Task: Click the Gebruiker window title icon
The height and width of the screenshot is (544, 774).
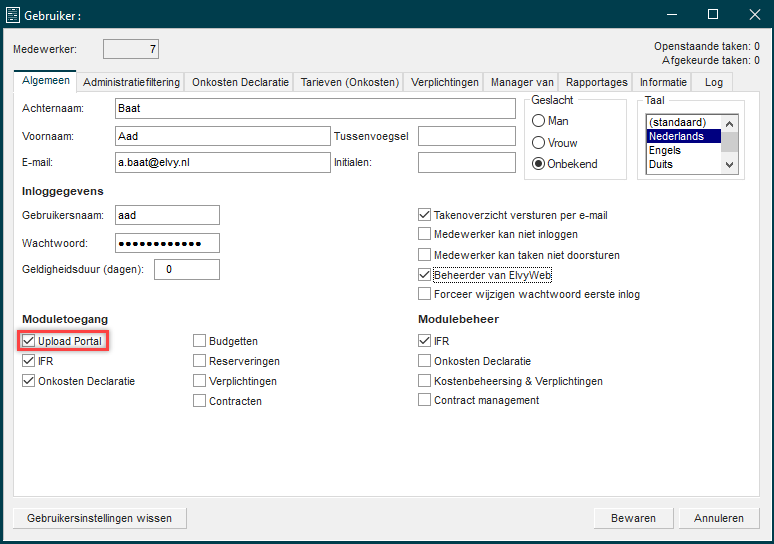Action: click(x=13, y=15)
